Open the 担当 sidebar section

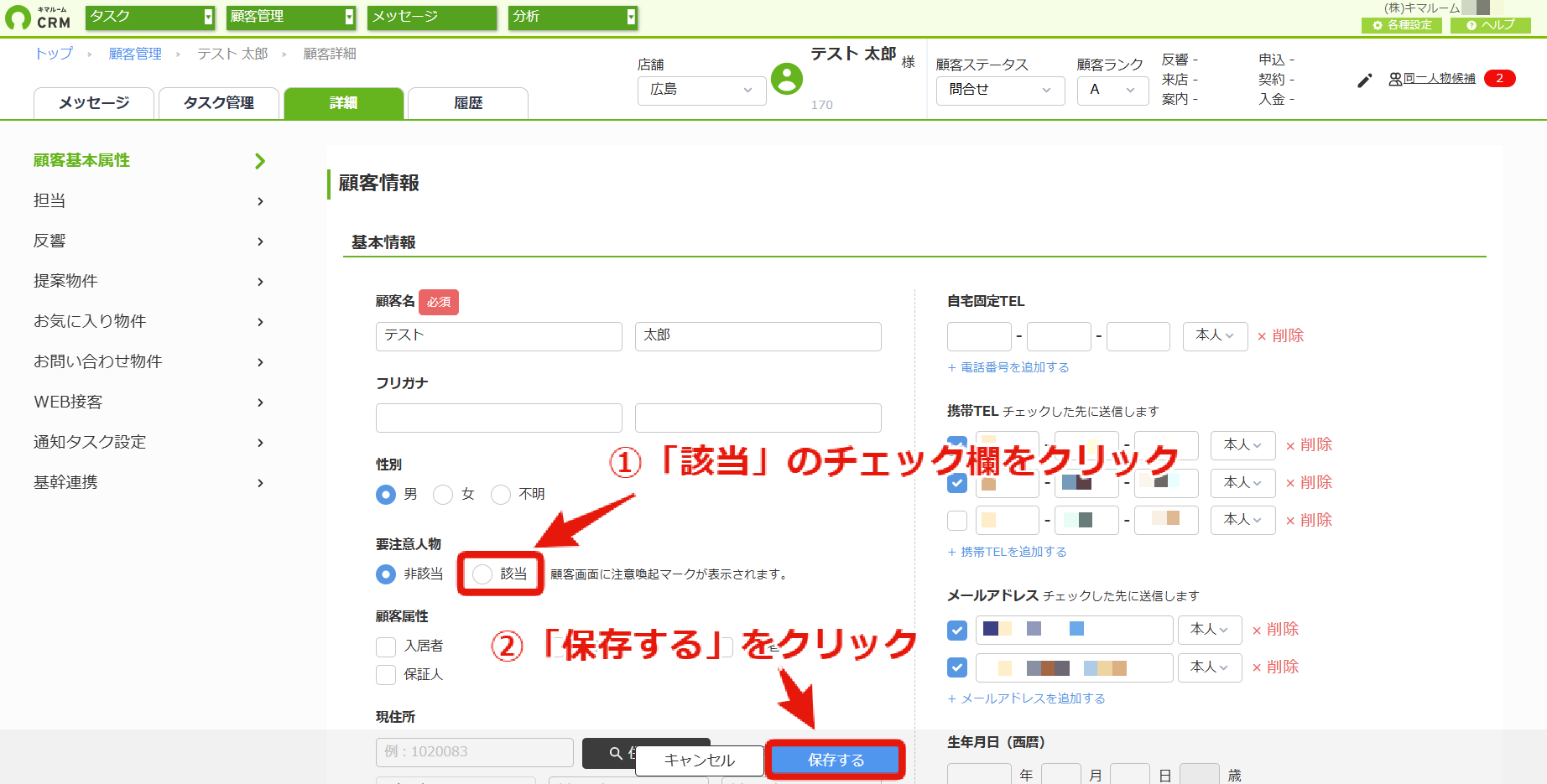tap(149, 201)
